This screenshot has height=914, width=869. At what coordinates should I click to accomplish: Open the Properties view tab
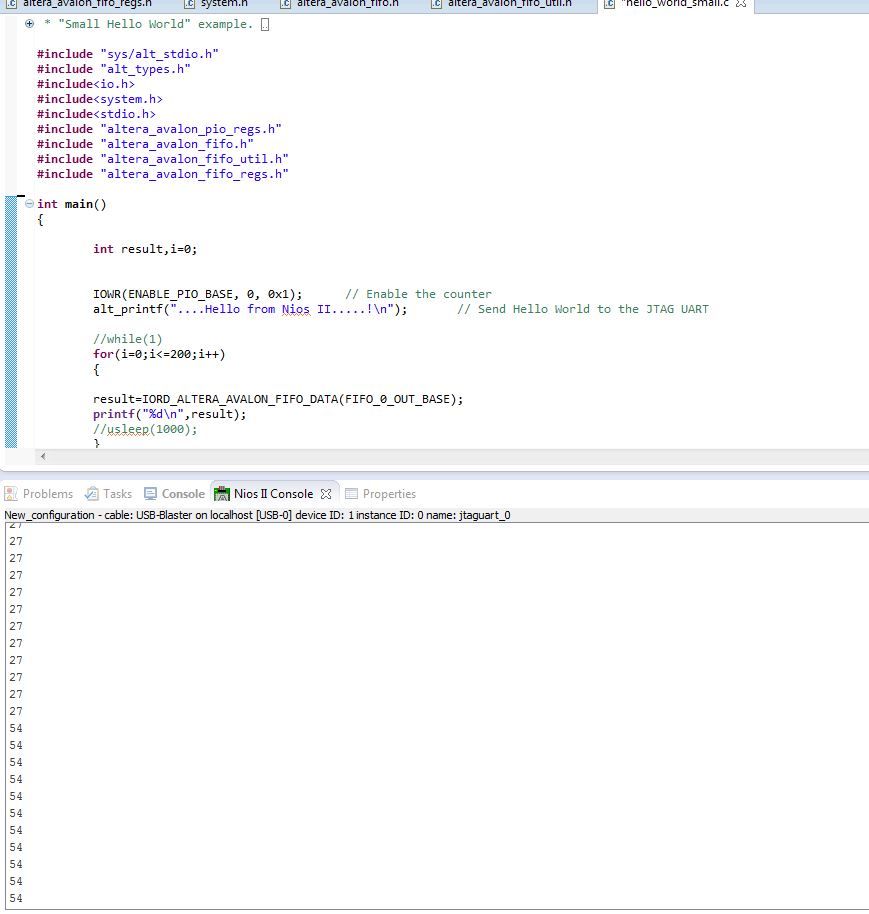(388, 494)
